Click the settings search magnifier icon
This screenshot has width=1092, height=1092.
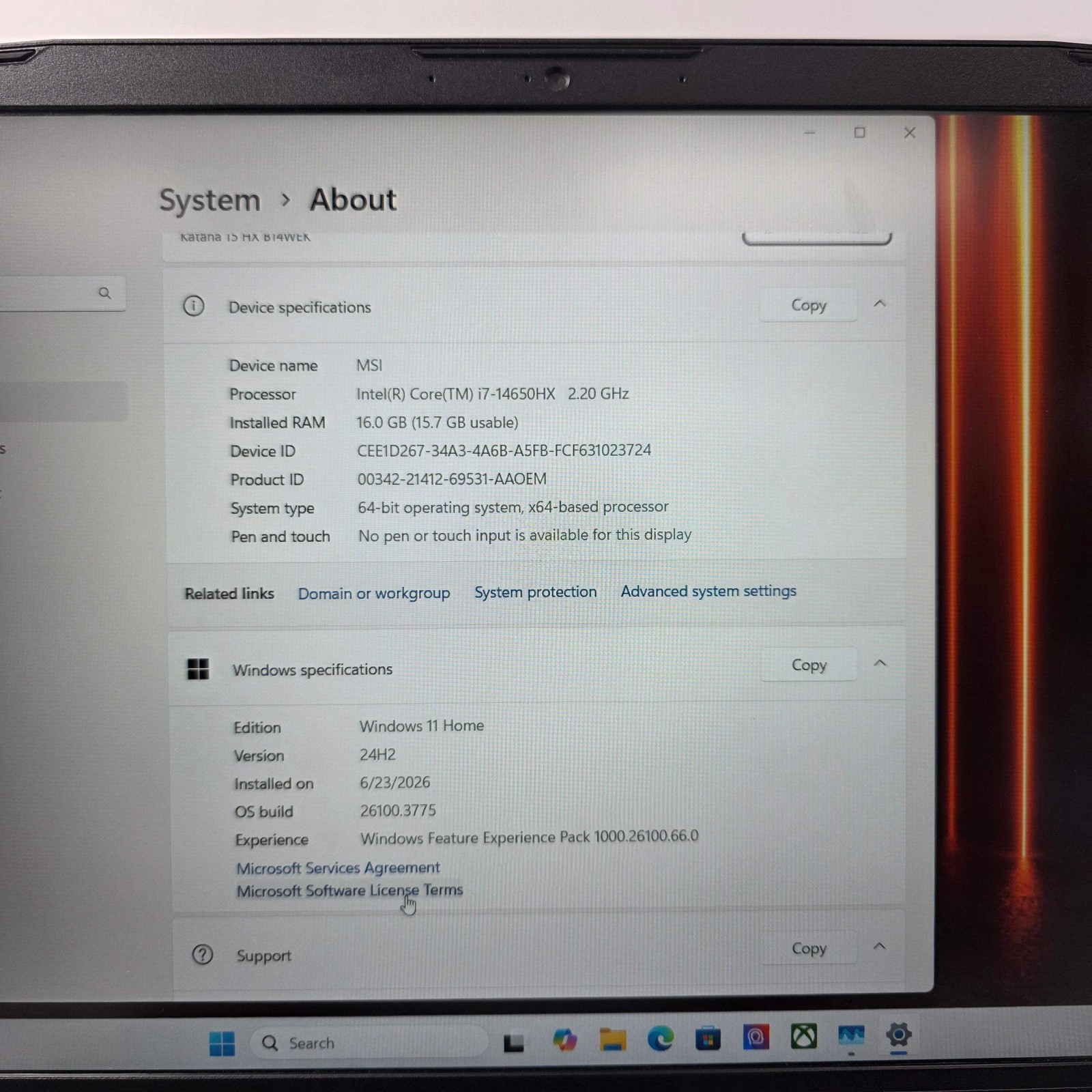pos(104,293)
